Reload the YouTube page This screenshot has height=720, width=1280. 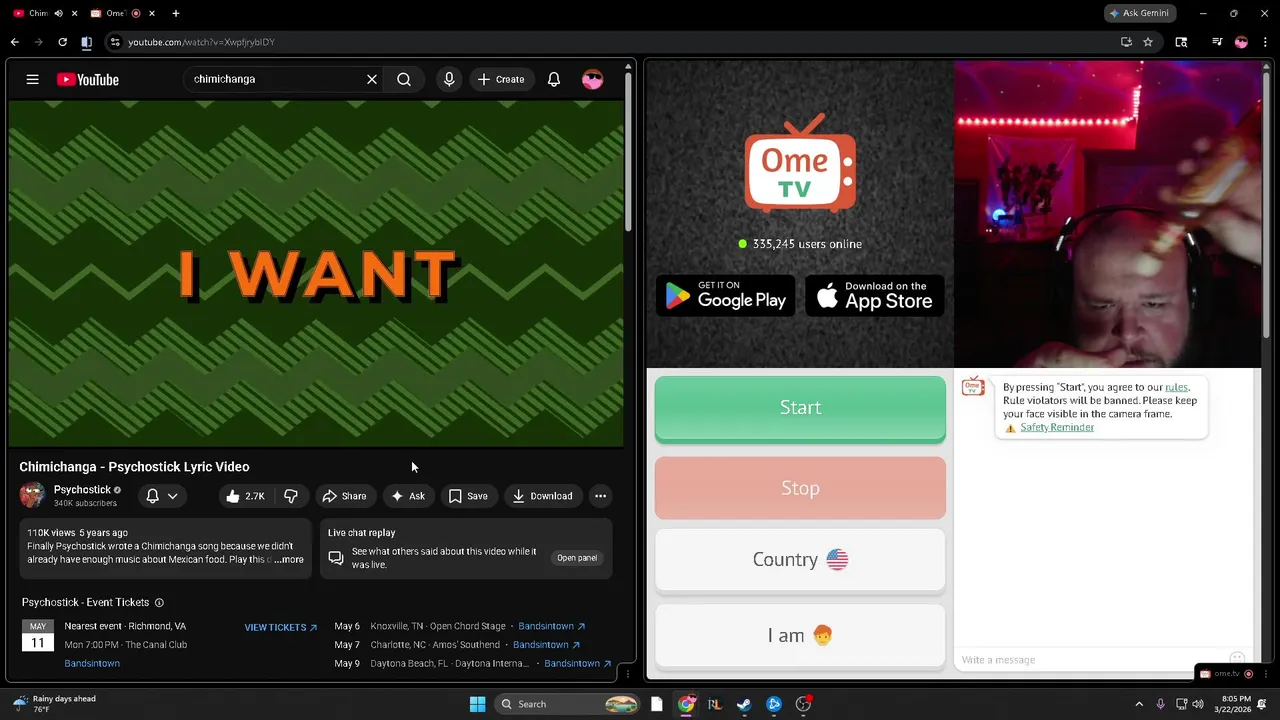coord(62,42)
